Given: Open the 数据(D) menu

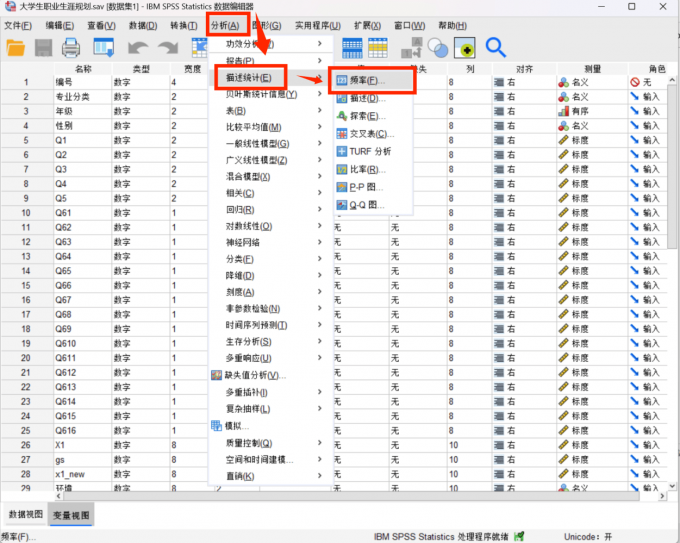Looking at the screenshot, I should click(x=143, y=26).
